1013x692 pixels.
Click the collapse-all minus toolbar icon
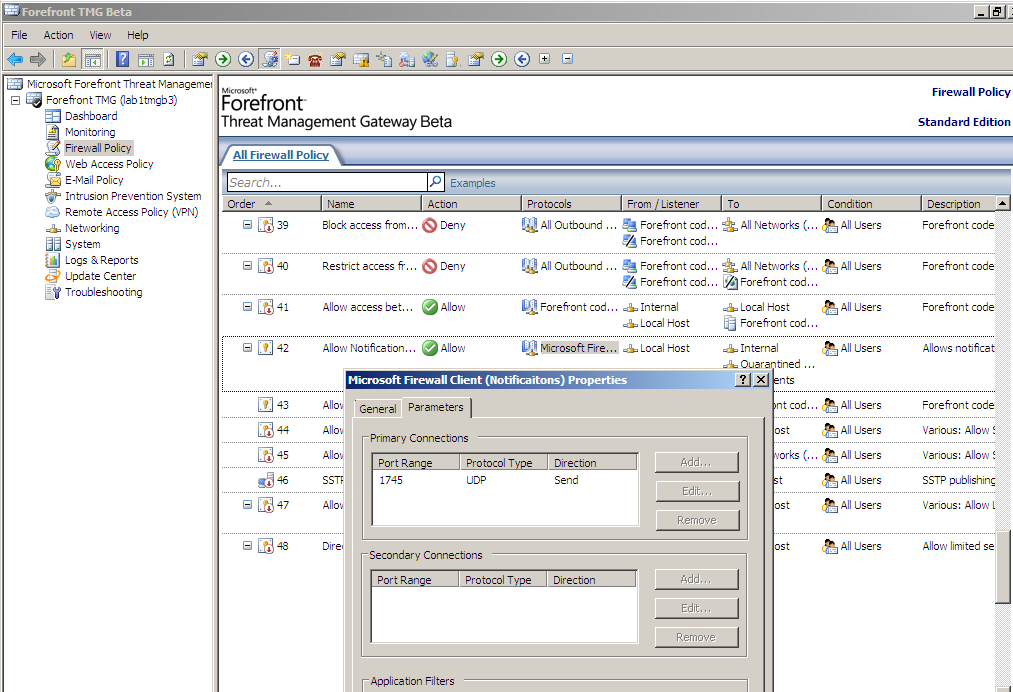[x=567, y=59]
